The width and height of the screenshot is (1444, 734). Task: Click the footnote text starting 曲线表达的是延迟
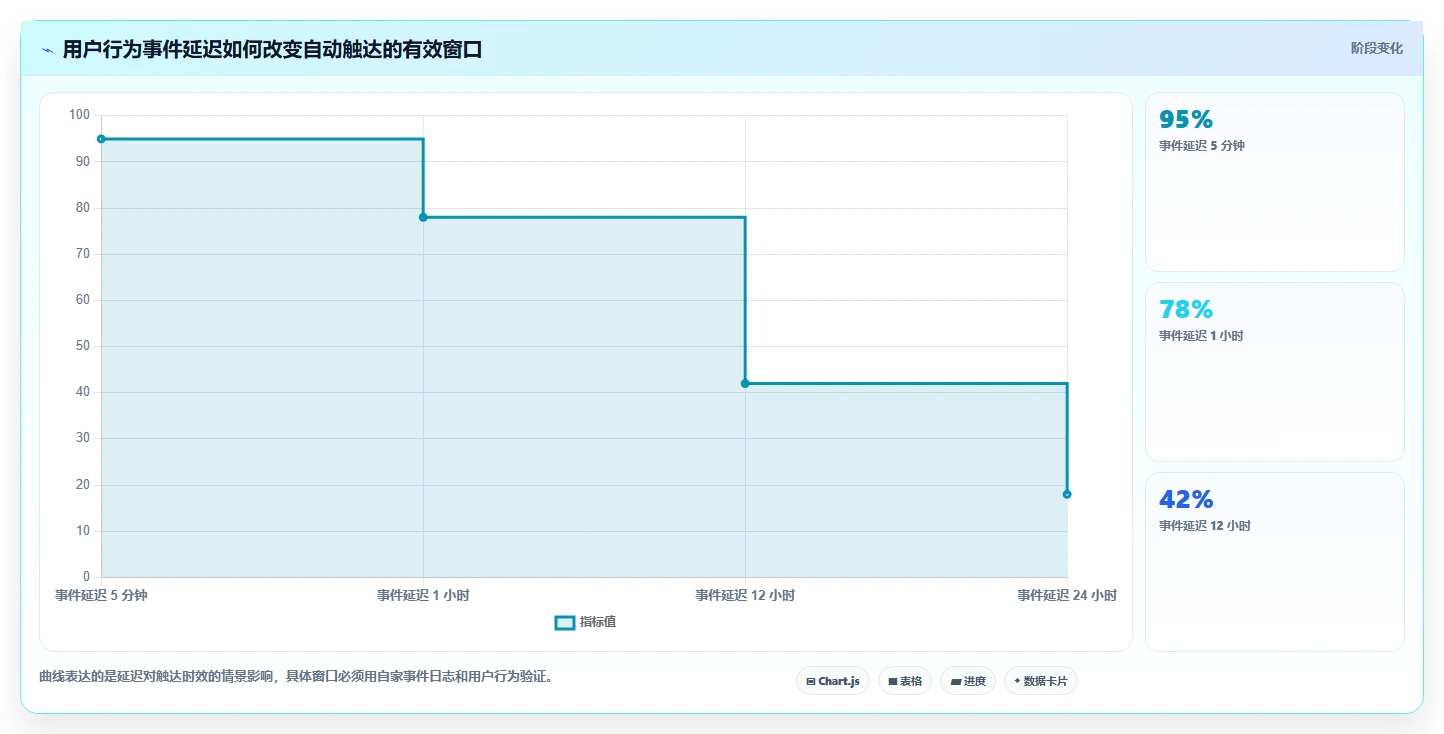click(x=296, y=677)
